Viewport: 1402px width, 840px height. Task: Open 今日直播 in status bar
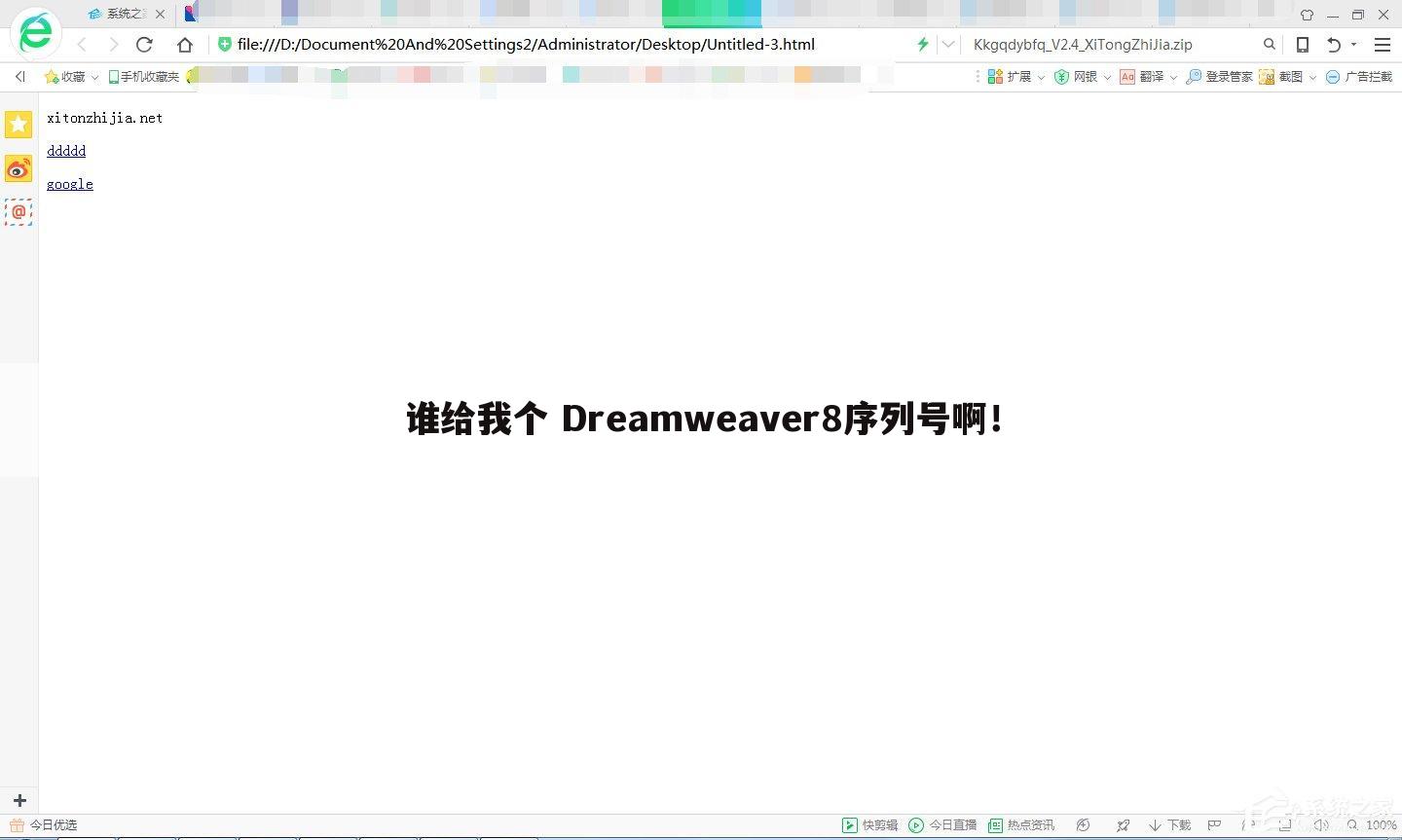[x=942, y=825]
